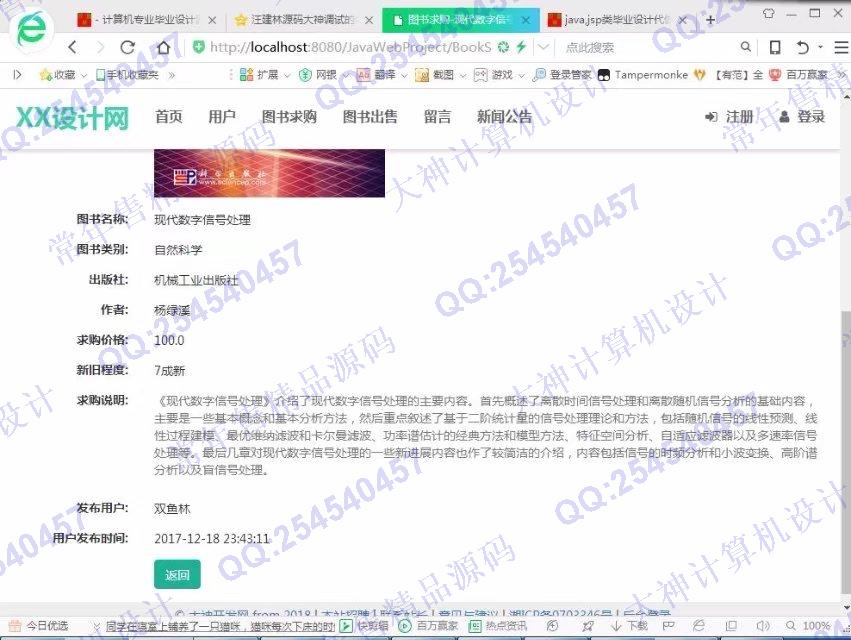
Task: Click the URL address field
Action: coord(350,48)
